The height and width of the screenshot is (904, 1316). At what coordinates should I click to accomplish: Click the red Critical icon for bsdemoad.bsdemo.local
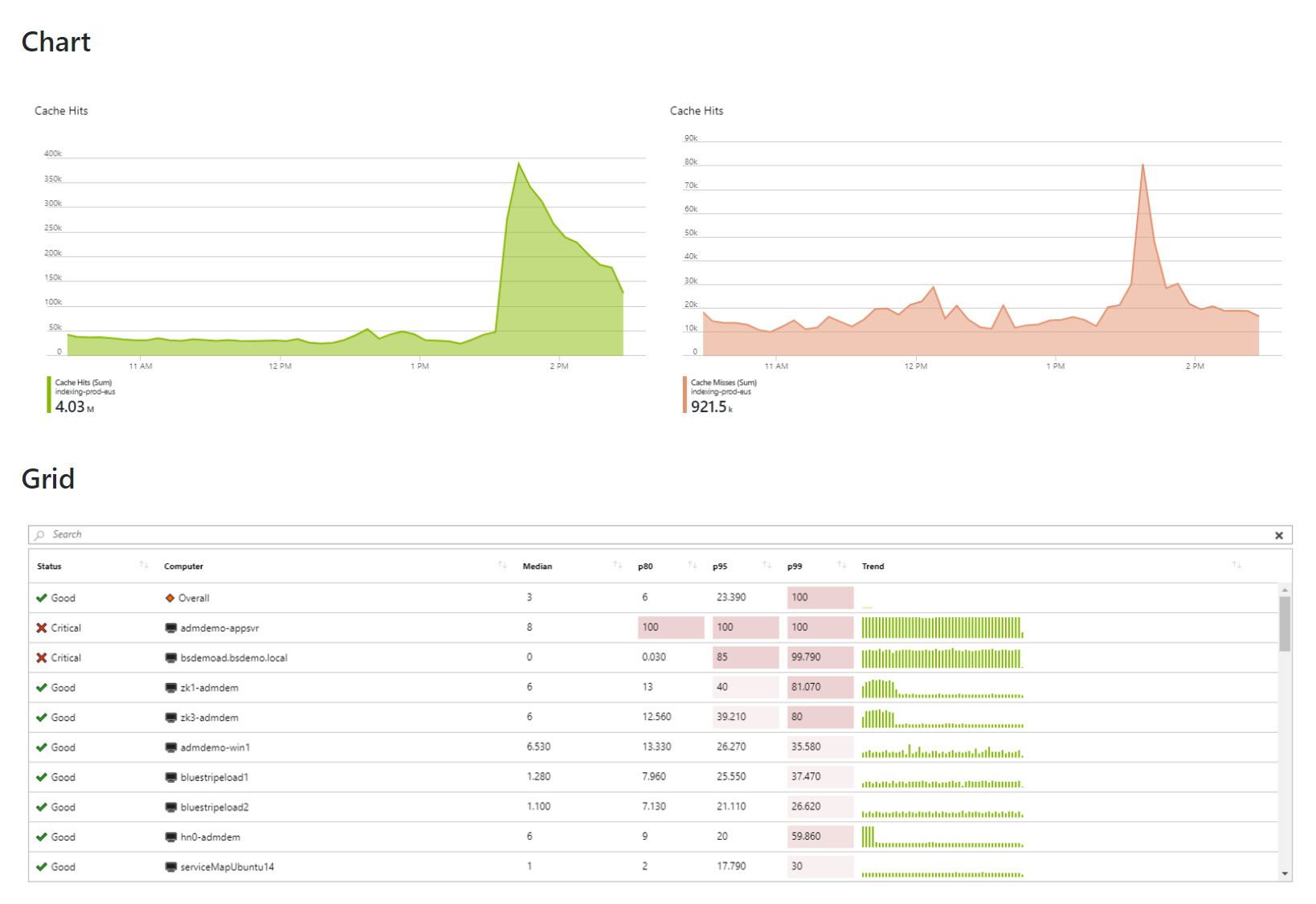[x=42, y=657]
